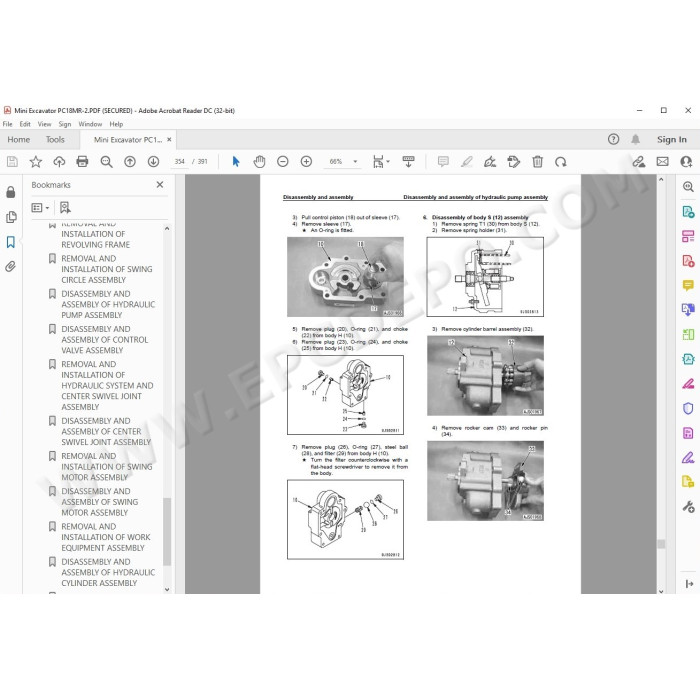Image resolution: width=700 pixels, height=700 pixels.
Task: Open the Sign menu
Action: click(65, 124)
